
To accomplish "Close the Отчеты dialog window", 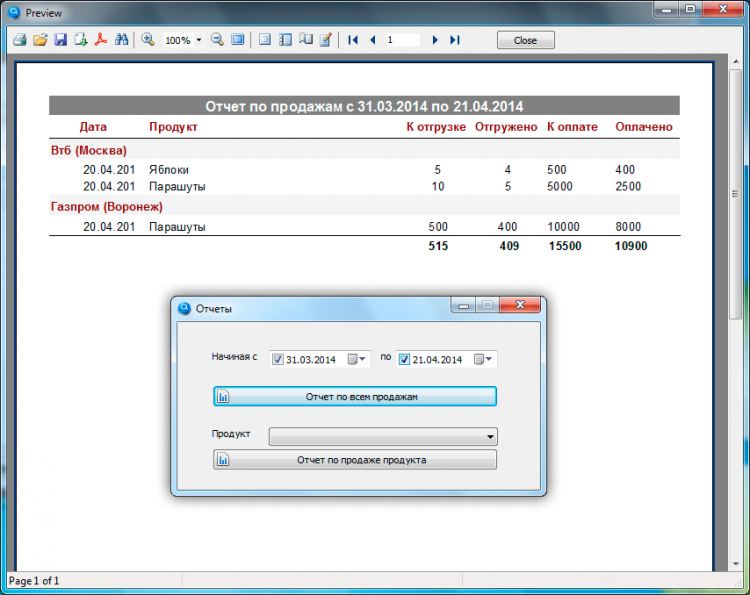I will pyautogui.click(x=520, y=305).
